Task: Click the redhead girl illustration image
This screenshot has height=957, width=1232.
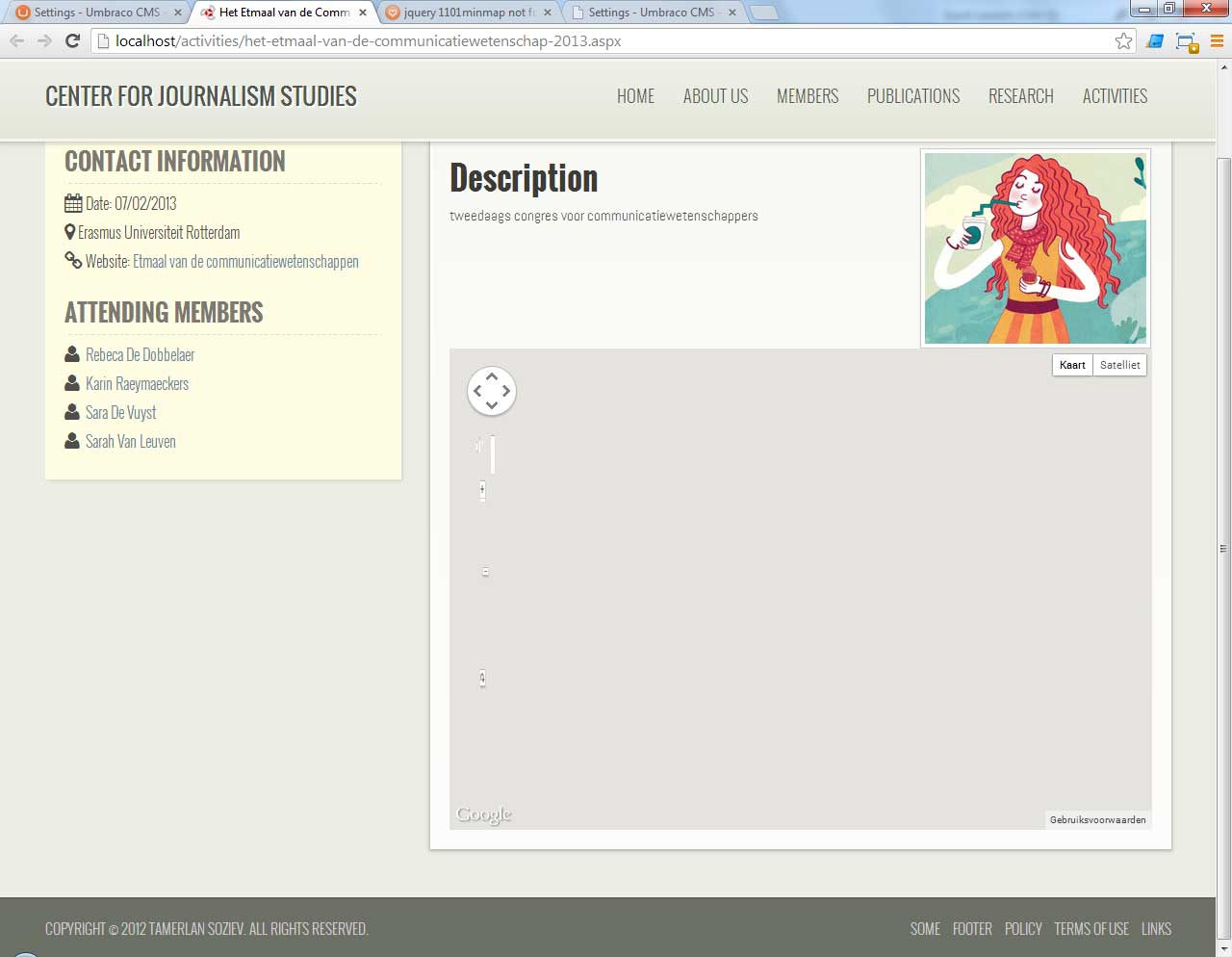Action: pyautogui.click(x=1035, y=248)
